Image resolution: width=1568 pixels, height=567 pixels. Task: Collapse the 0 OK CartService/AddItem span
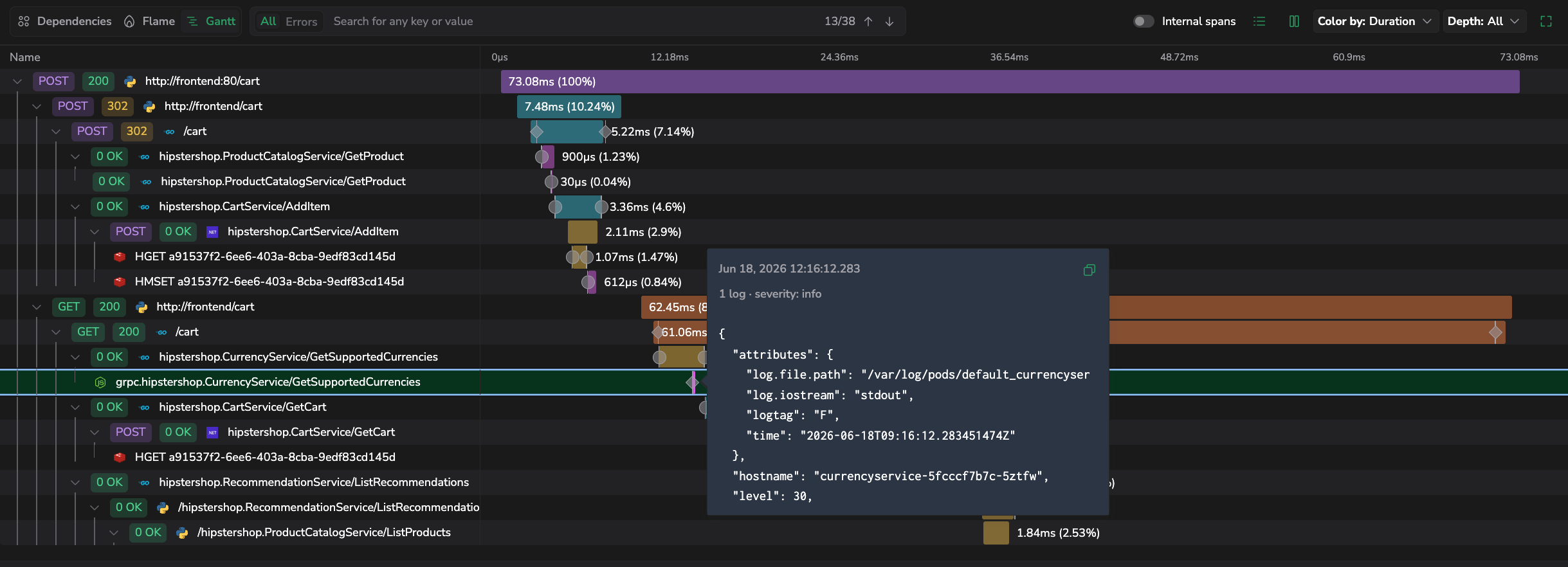pyautogui.click(x=75, y=207)
